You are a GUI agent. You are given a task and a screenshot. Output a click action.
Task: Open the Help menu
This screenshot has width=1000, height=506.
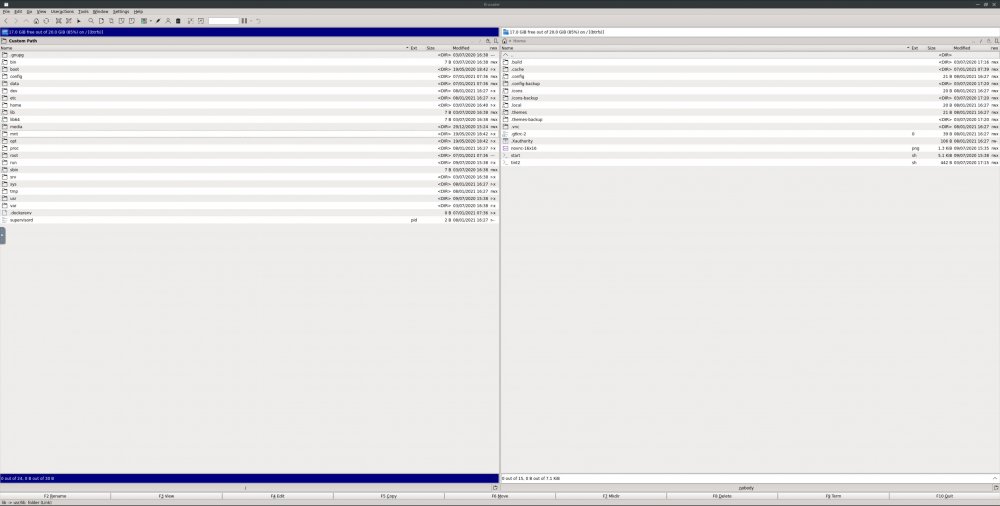[138, 11]
